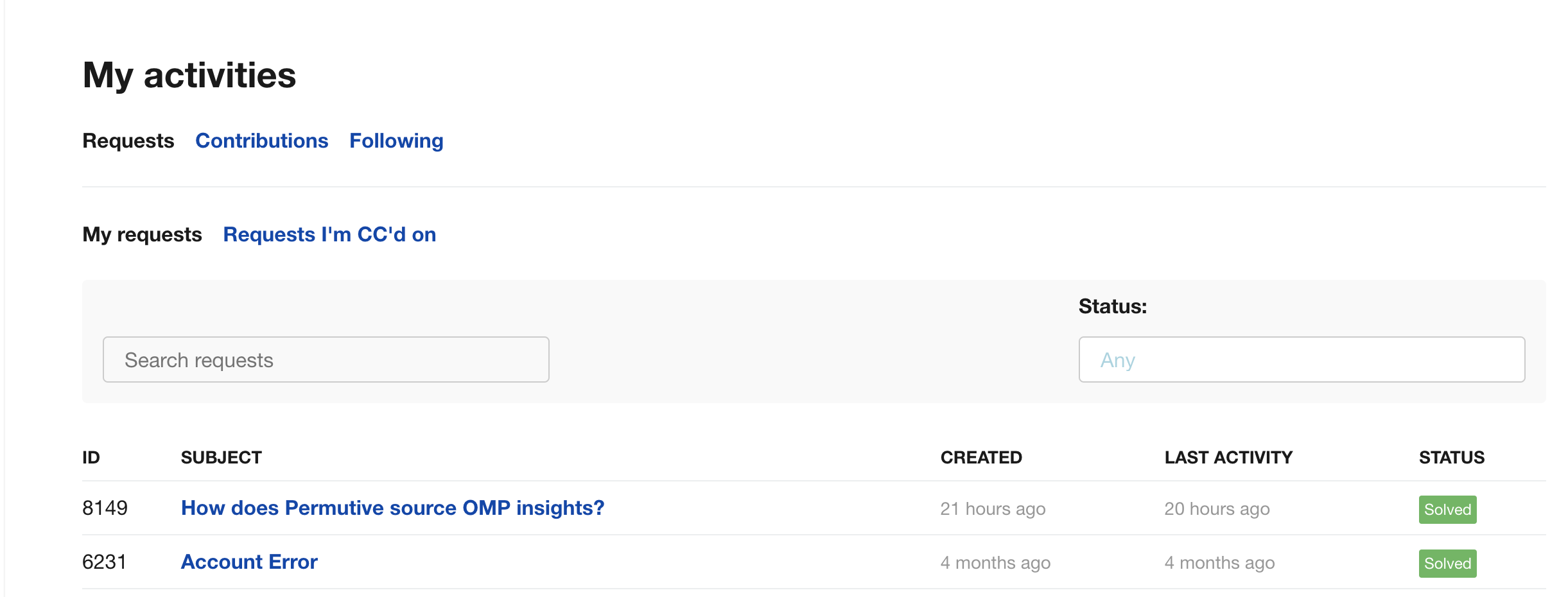This screenshot has height=597, width=1568.
Task: Sort by the Created column header
Action: click(981, 458)
